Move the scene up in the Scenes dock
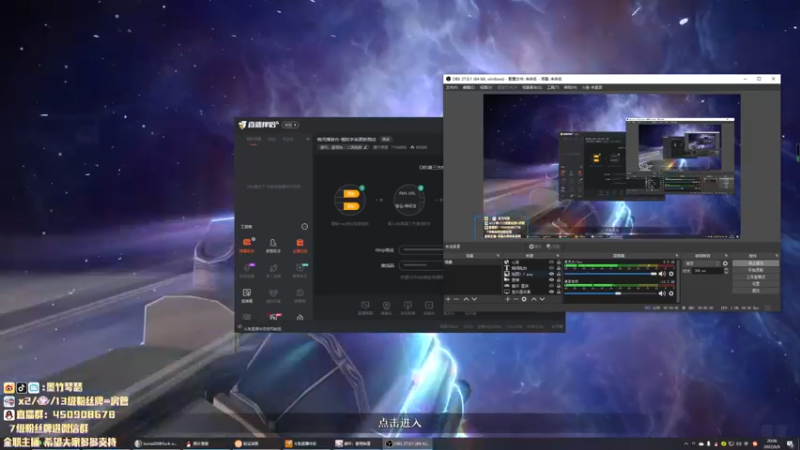This screenshot has height=450, width=800. click(466, 299)
